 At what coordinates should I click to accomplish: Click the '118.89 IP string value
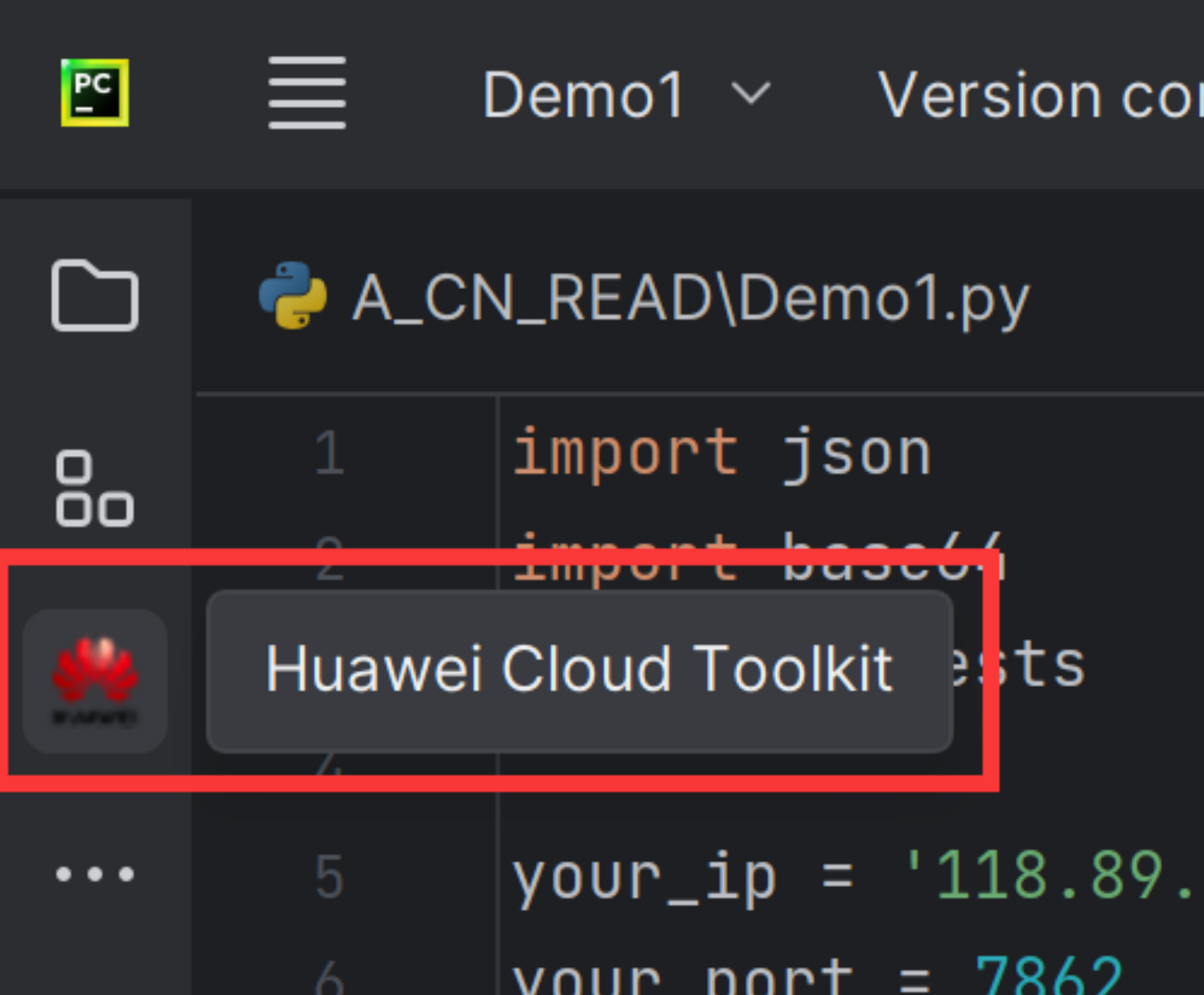[1052, 875]
